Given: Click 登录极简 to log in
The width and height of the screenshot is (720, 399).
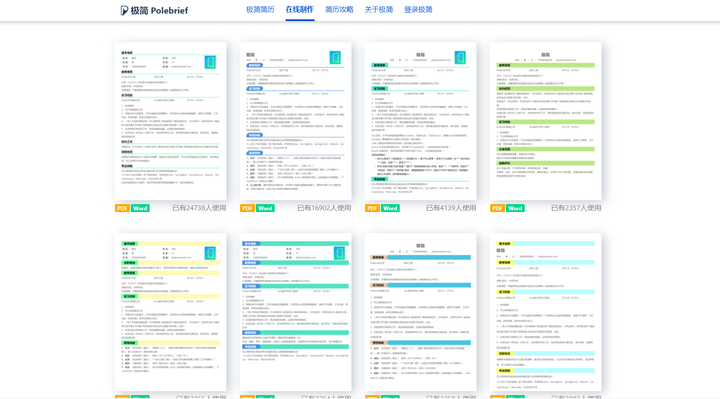Looking at the screenshot, I should pos(418,10).
